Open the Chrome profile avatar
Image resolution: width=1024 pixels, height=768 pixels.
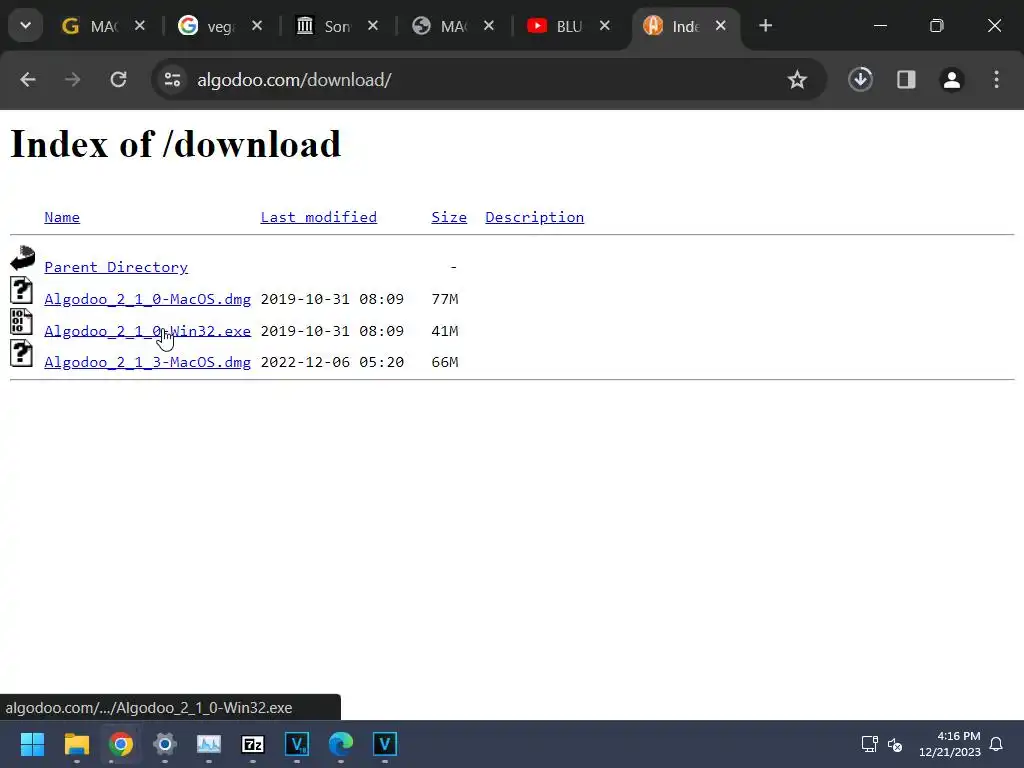pos(952,80)
